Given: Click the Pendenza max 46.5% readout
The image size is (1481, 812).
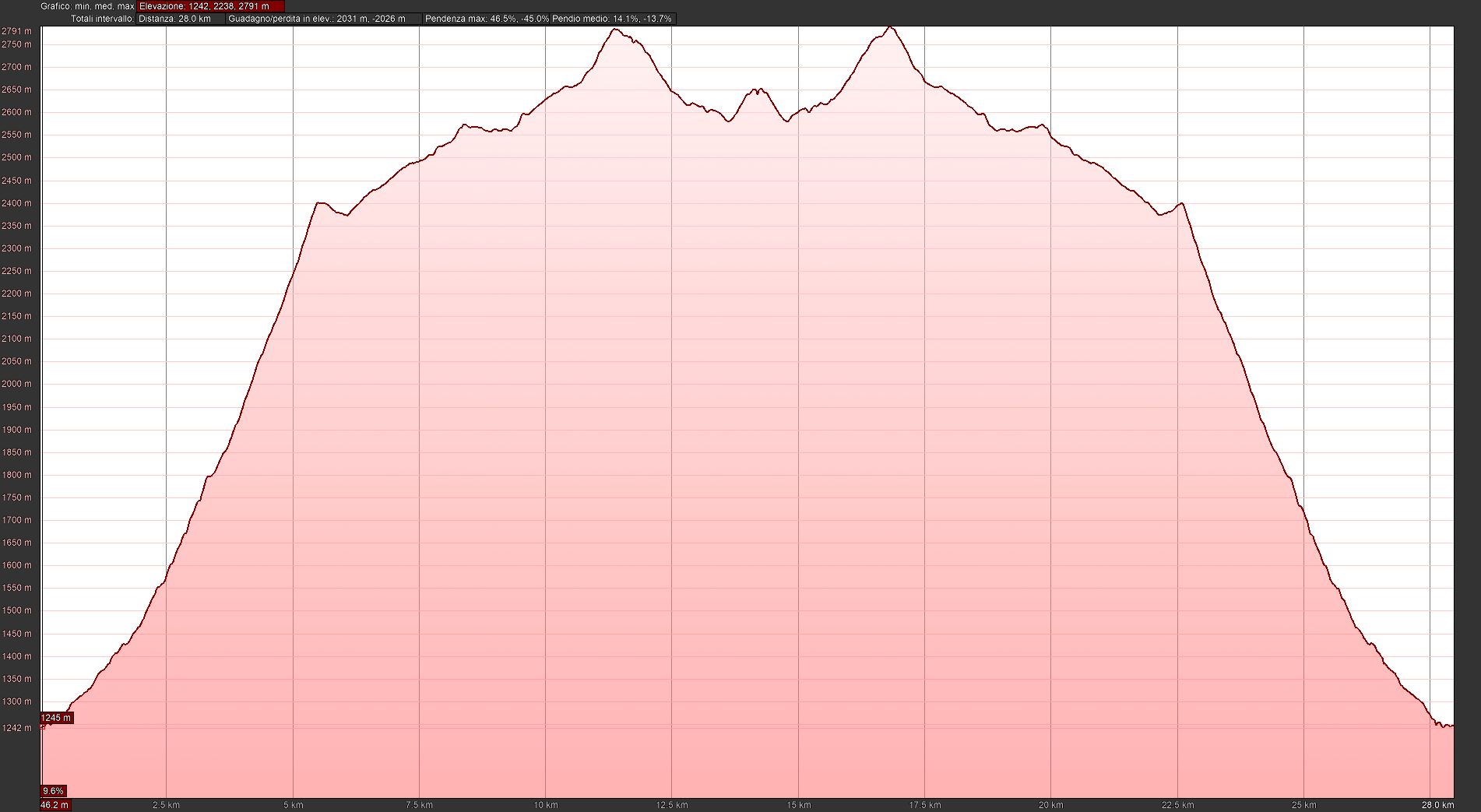Looking at the screenshot, I should click(x=486, y=19).
